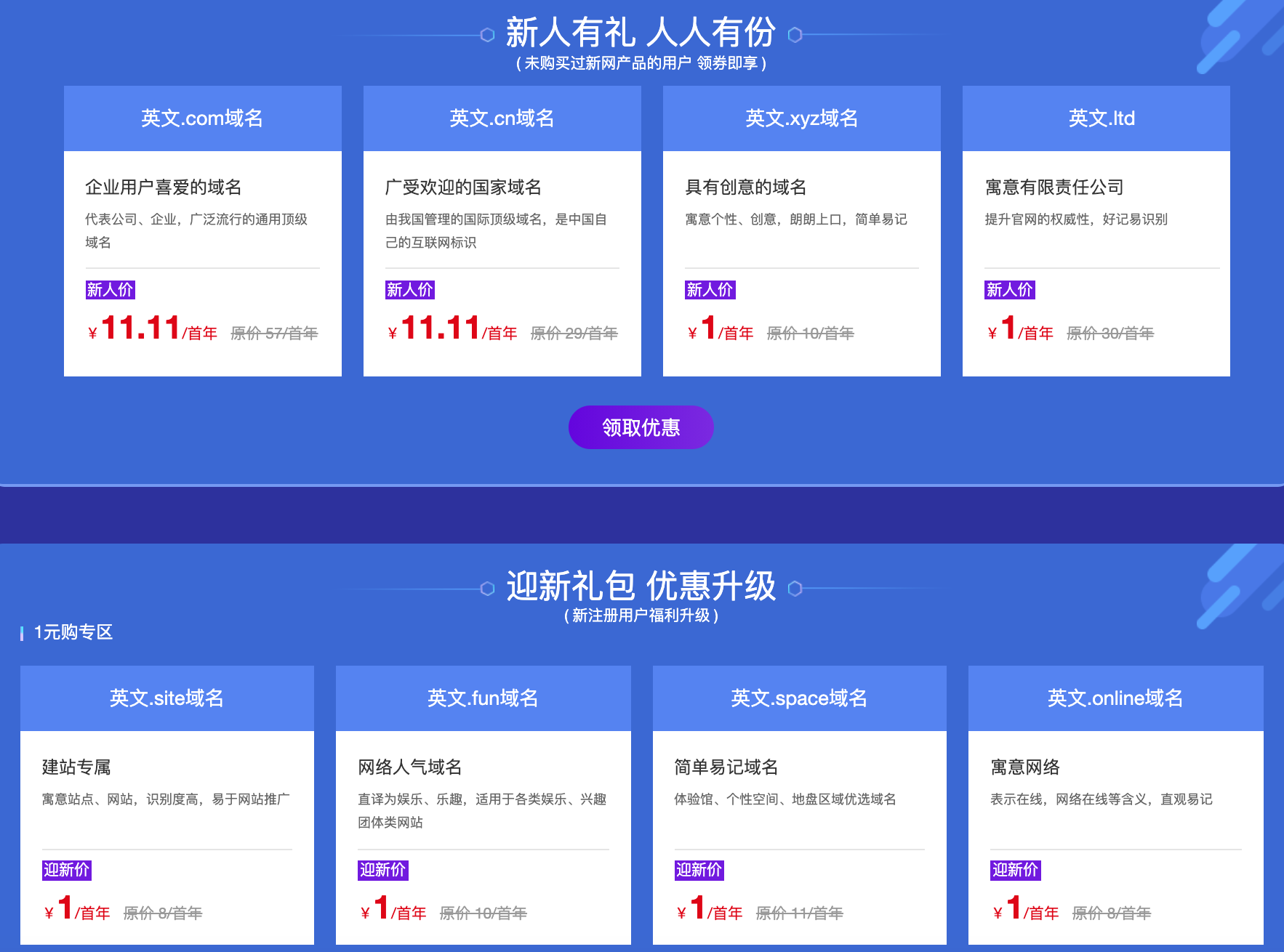This screenshot has height=952, width=1284.
Task: Click the 新人价 badge on ltd card
Action: (x=1009, y=289)
